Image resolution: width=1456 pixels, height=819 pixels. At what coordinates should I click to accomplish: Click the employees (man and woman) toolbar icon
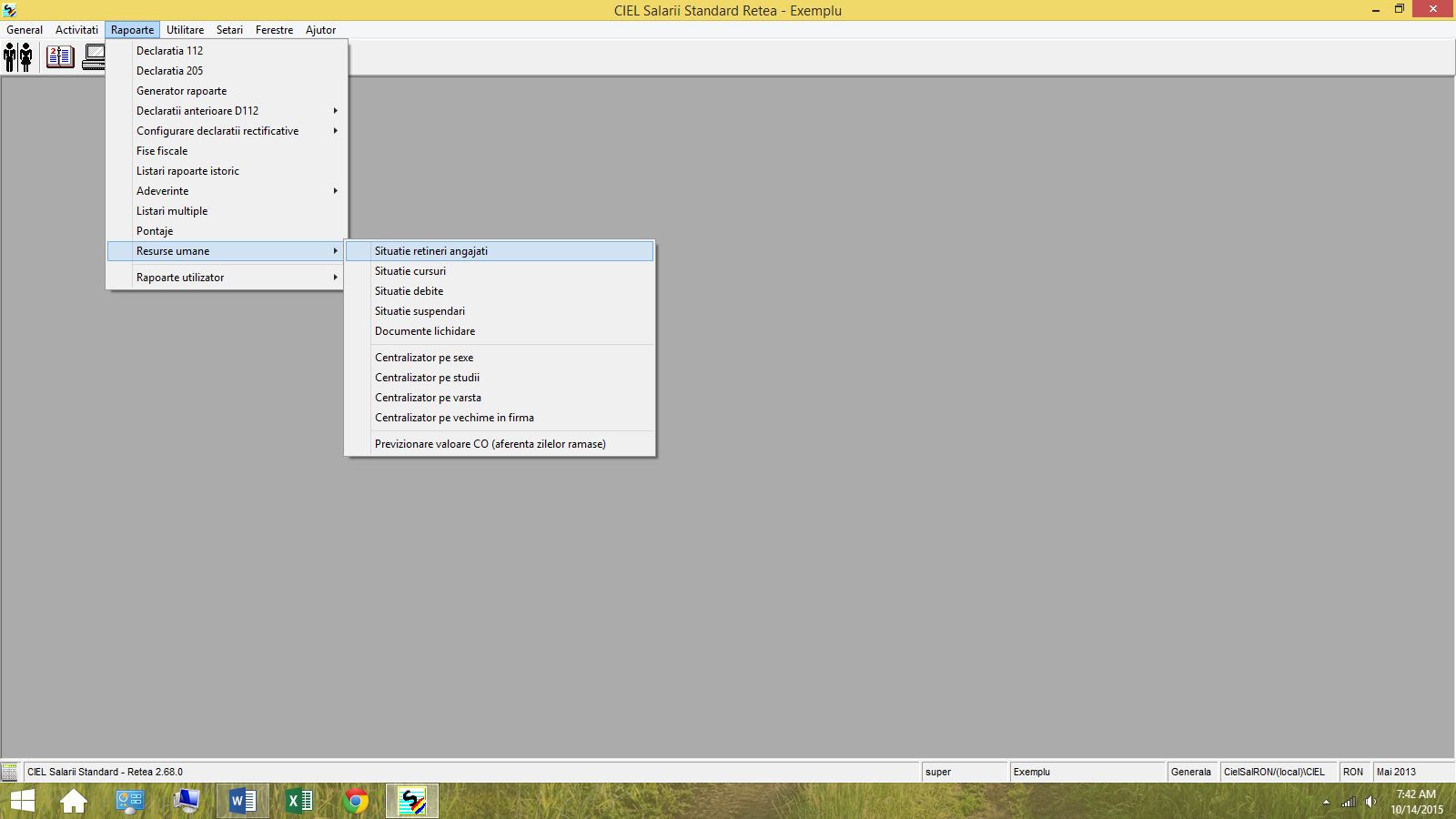18,57
